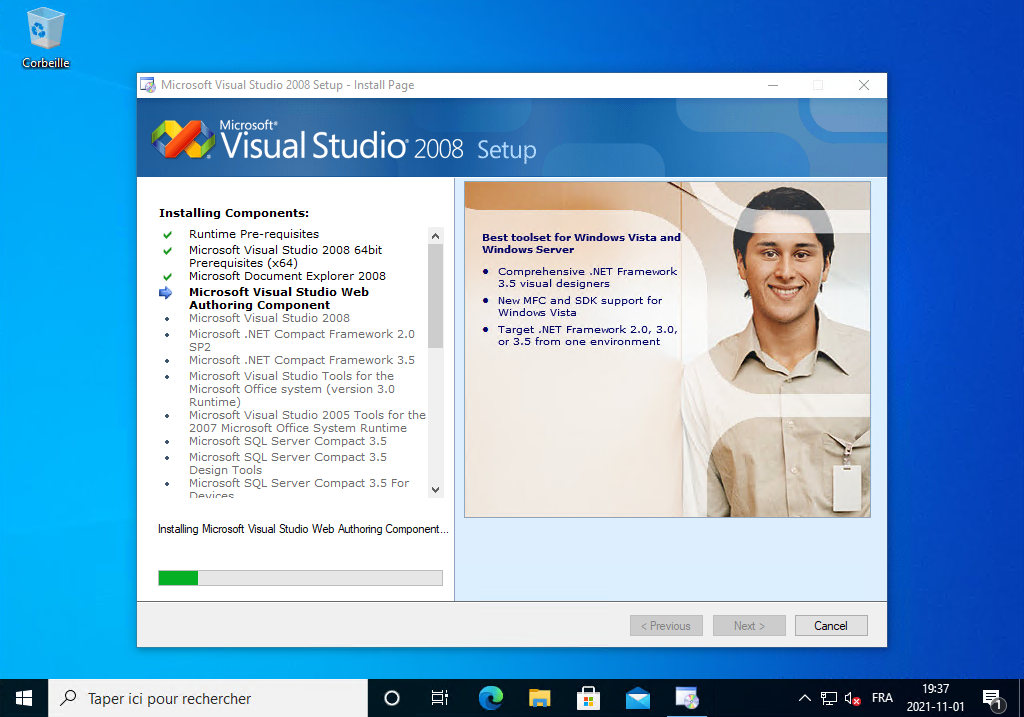Click the Cancel button in setup
Image resolution: width=1024 pixels, height=717 pixels.
click(x=830, y=626)
